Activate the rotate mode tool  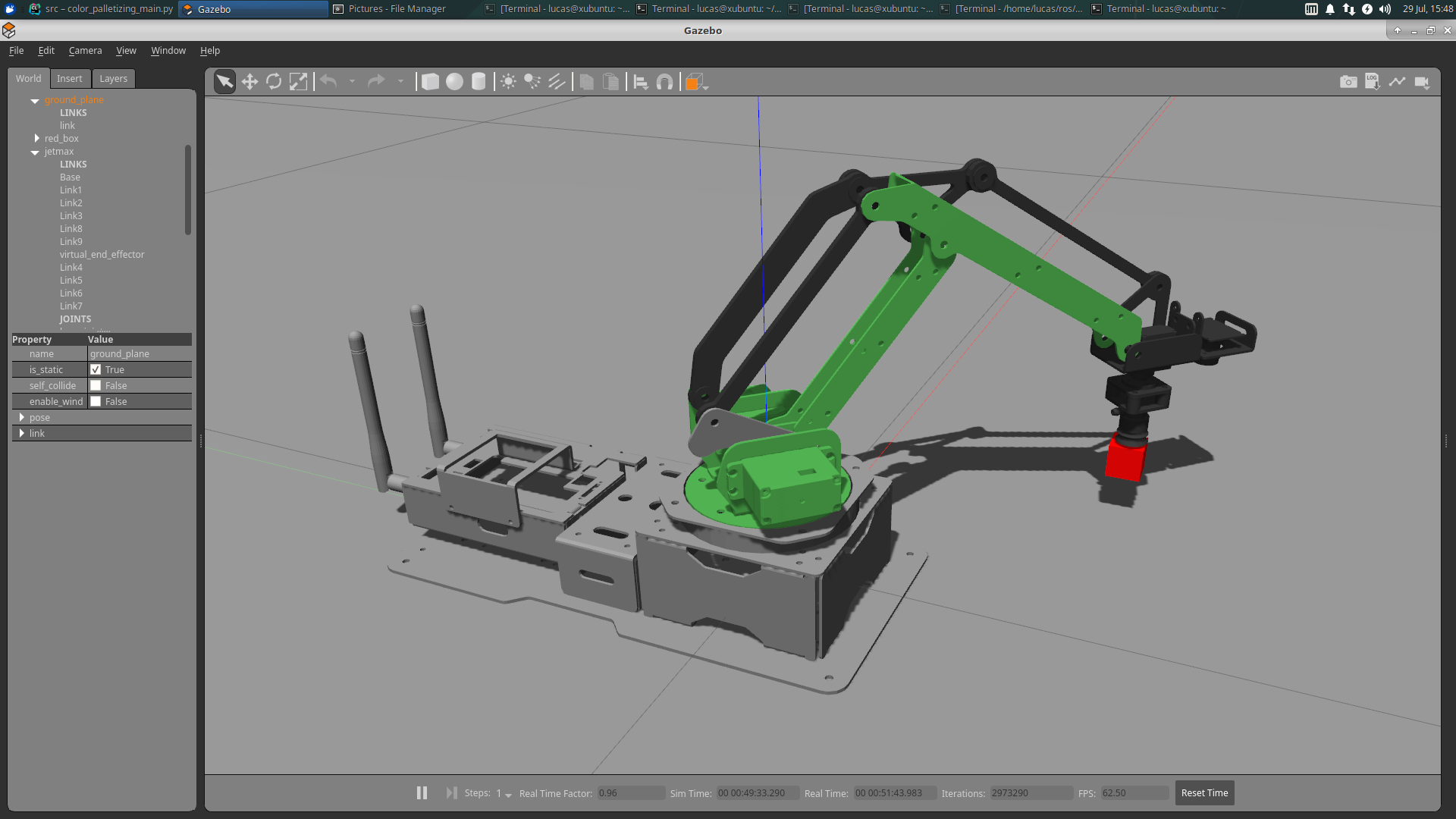[274, 82]
